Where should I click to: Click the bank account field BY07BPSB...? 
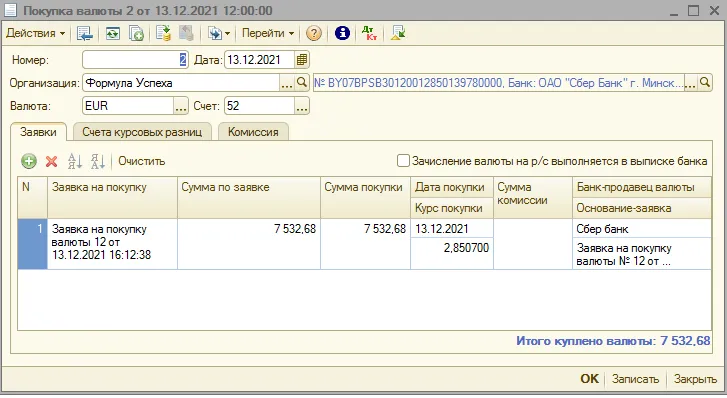(x=498, y=83)
